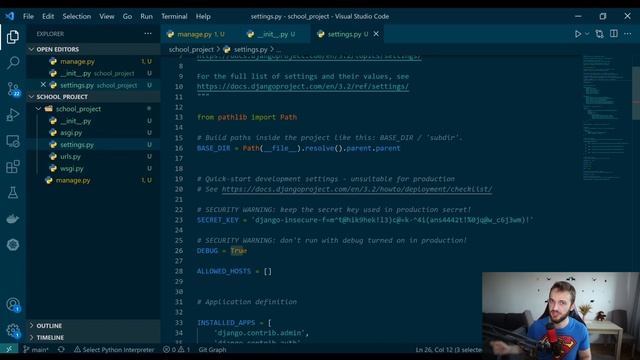Open the Manage gear icon

click(13, 330)
